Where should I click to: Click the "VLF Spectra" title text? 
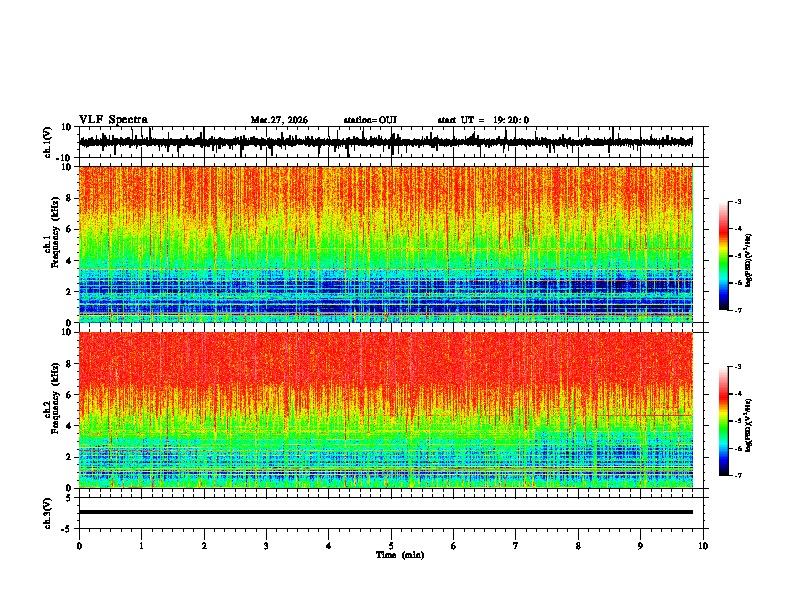[113, 120]
